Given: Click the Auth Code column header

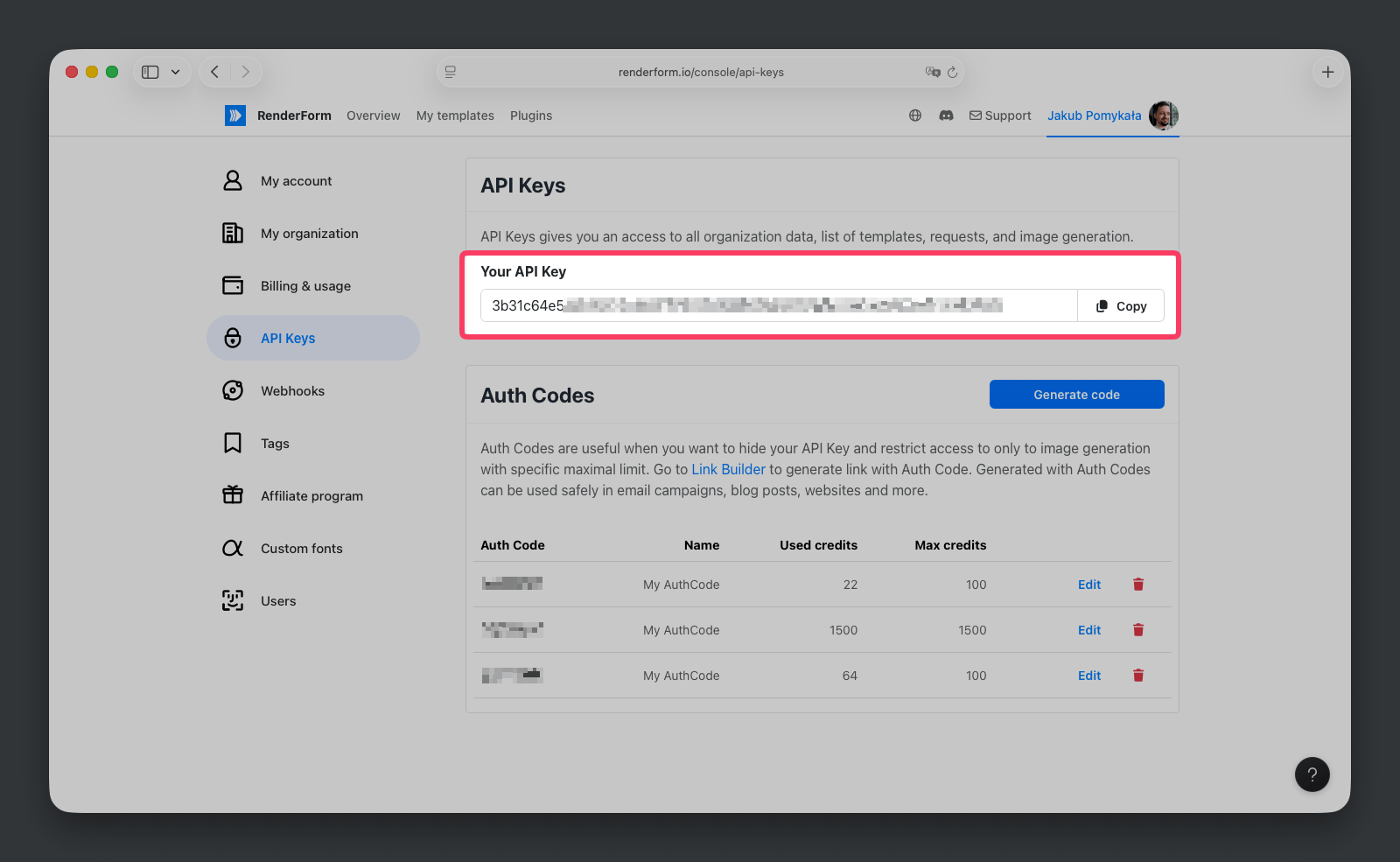Looking at the screenshot, I should (x=513, y=545).
